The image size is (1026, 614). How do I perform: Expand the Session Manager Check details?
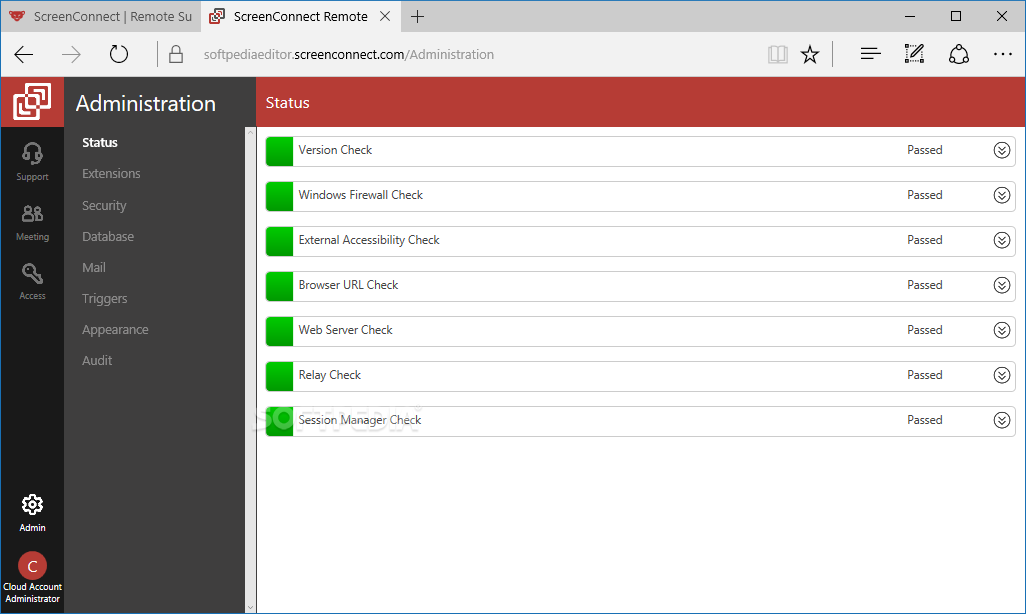1001,420
